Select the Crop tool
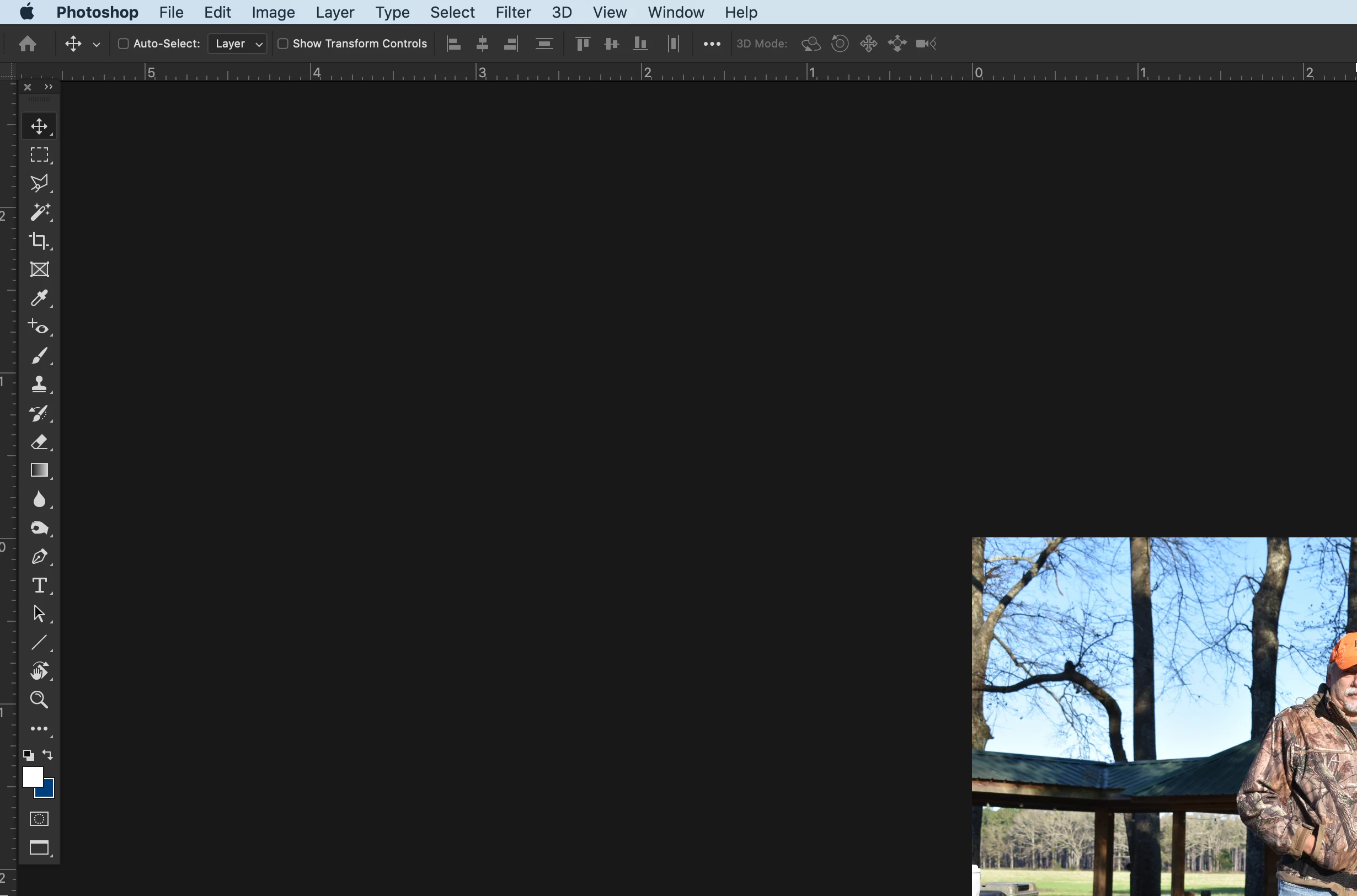Viewport: 1357px width, 896px height. point(39,241)
